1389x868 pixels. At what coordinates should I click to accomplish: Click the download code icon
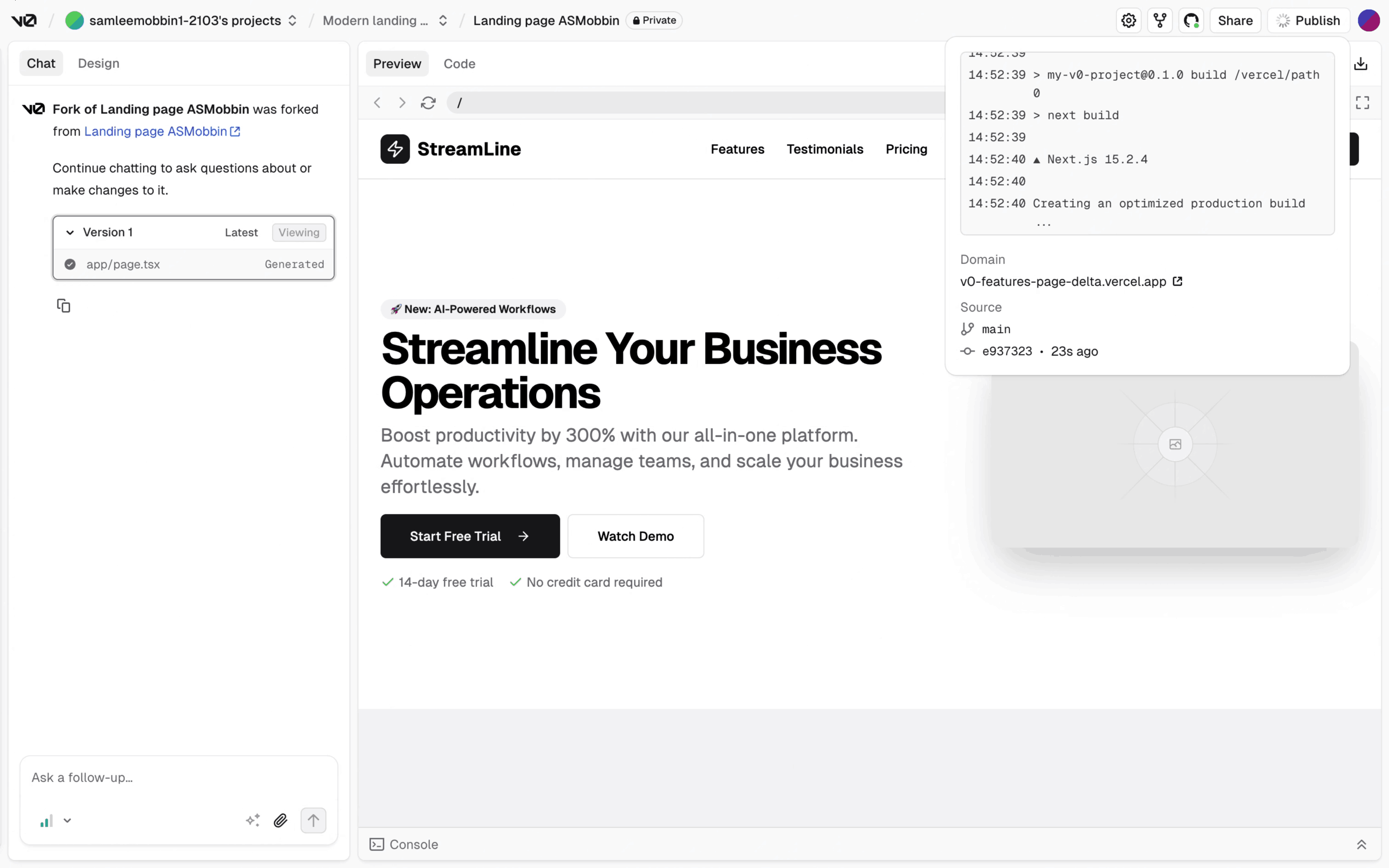(x=1361, y=64)
